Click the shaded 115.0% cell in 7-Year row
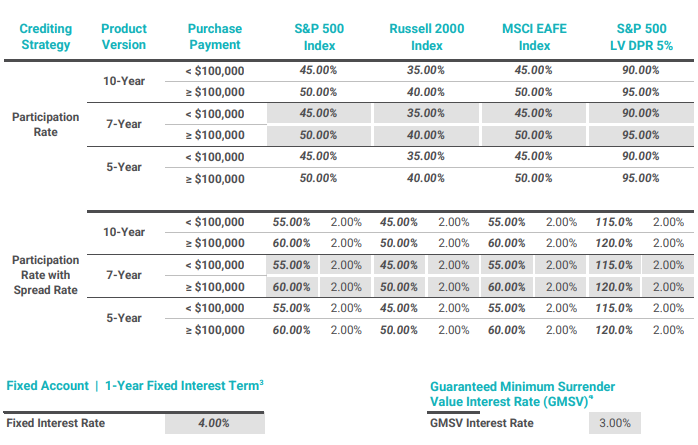Image resolution: width=698 pixels, height=445 pixels. [614, 265]
